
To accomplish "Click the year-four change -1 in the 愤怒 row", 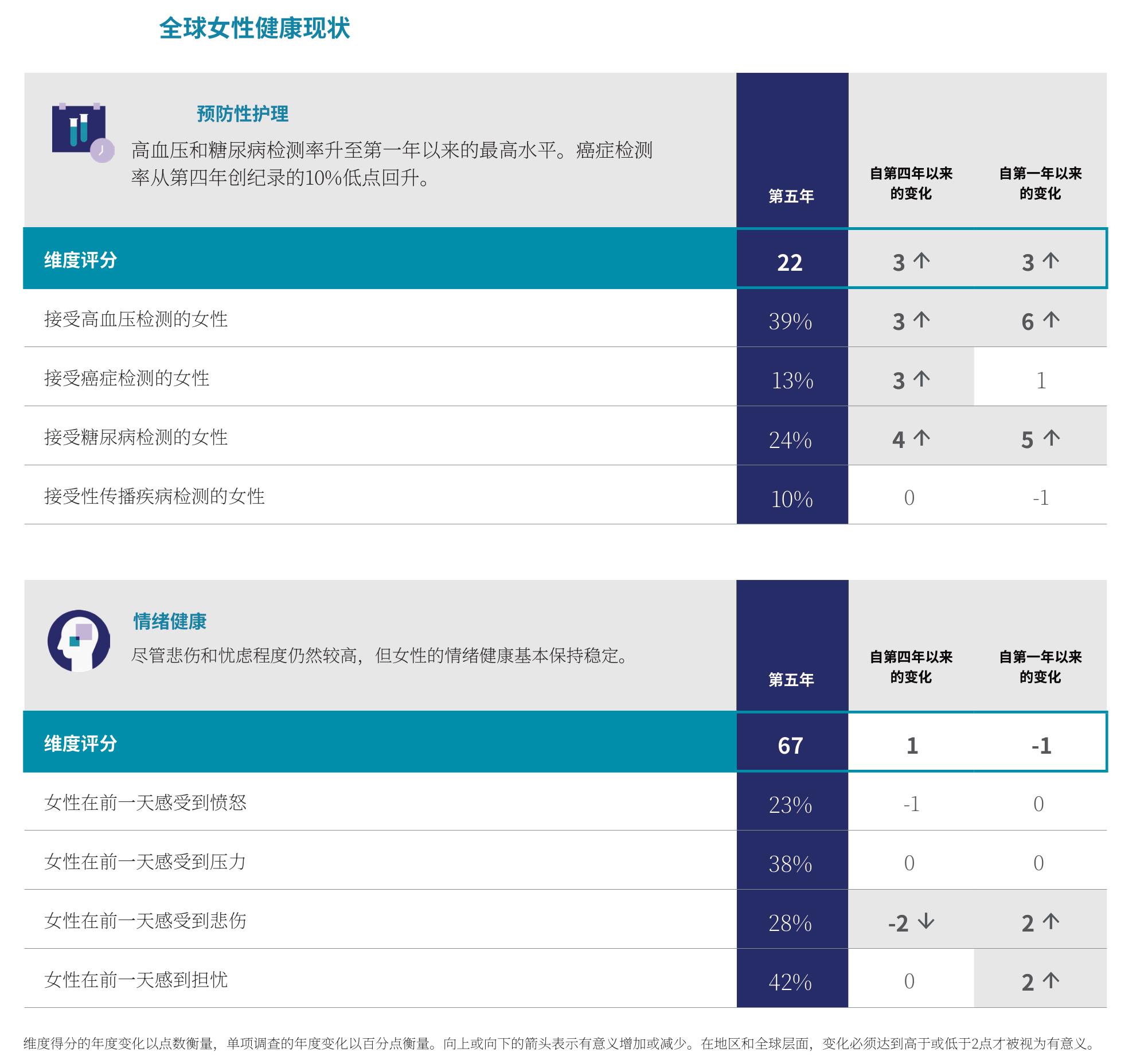I will tap(911, 804).
